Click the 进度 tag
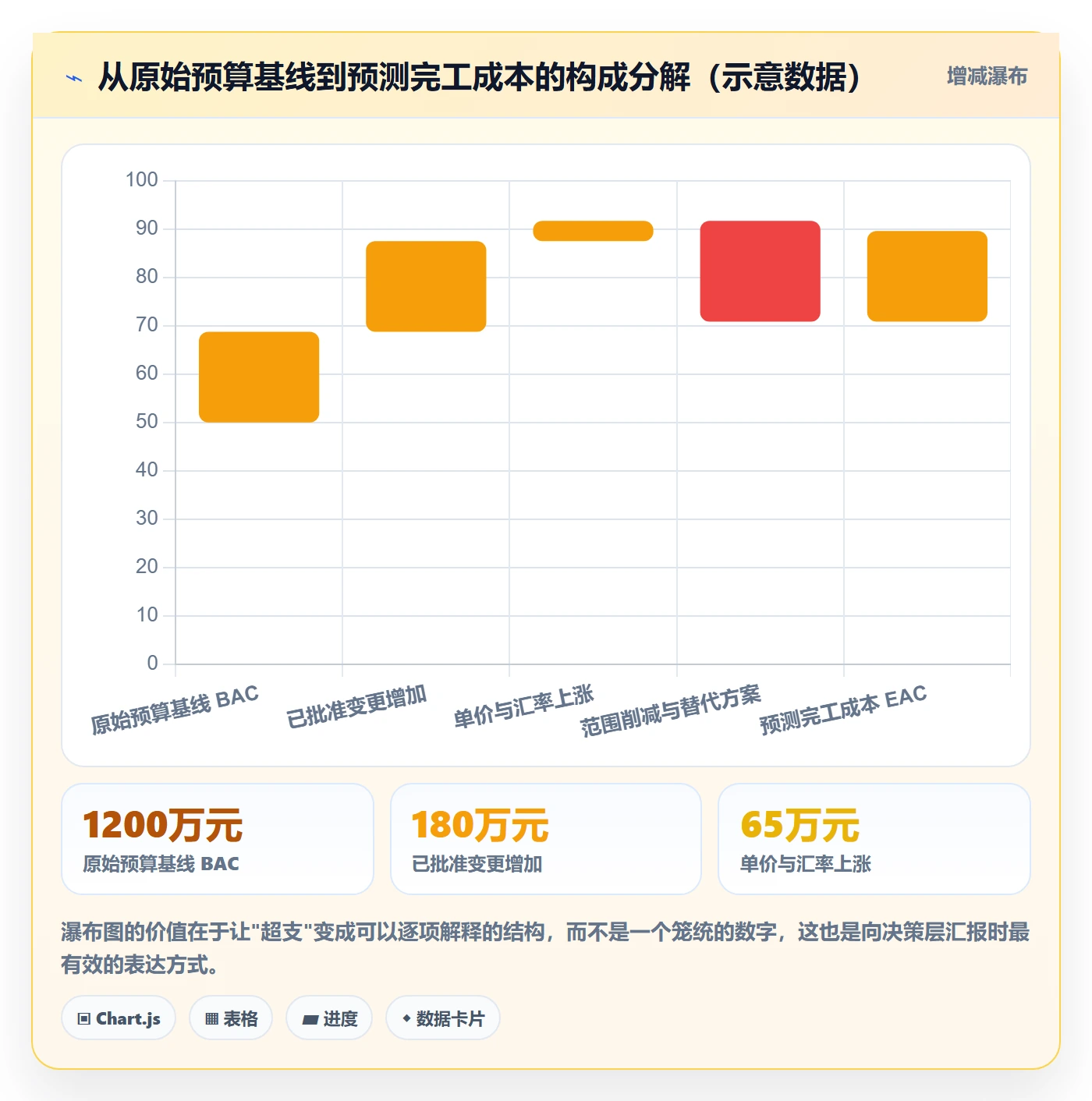The image size is (1092, 1101). tap(329, 1018)
